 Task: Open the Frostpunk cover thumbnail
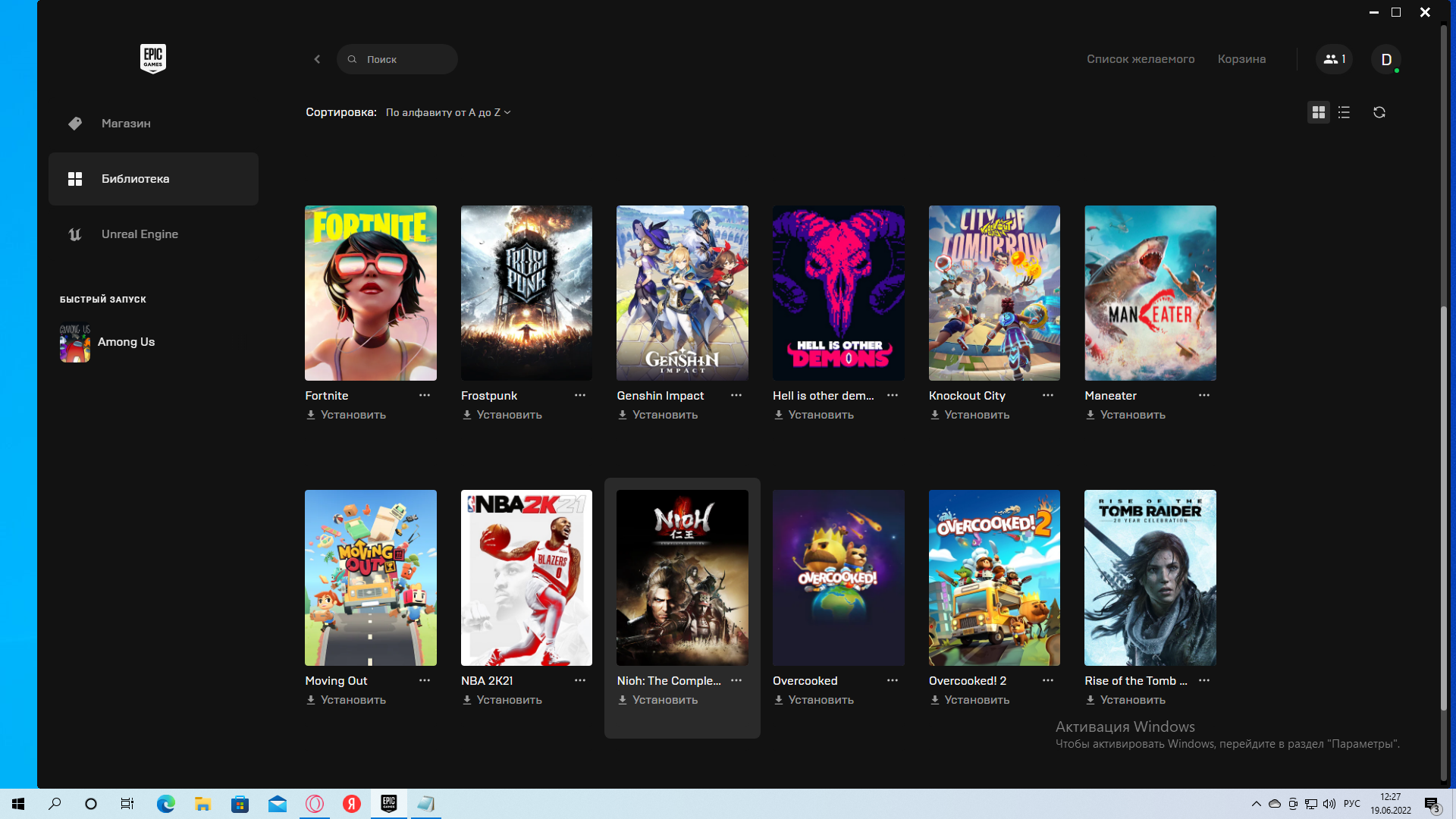point(526,293)
